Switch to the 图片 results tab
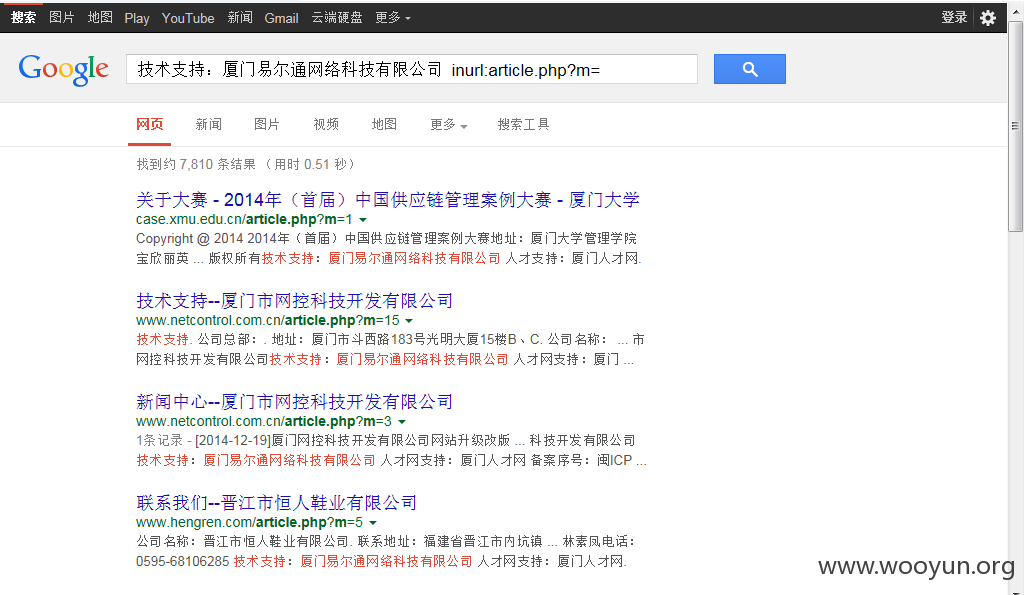 click(x=266, y=125)
